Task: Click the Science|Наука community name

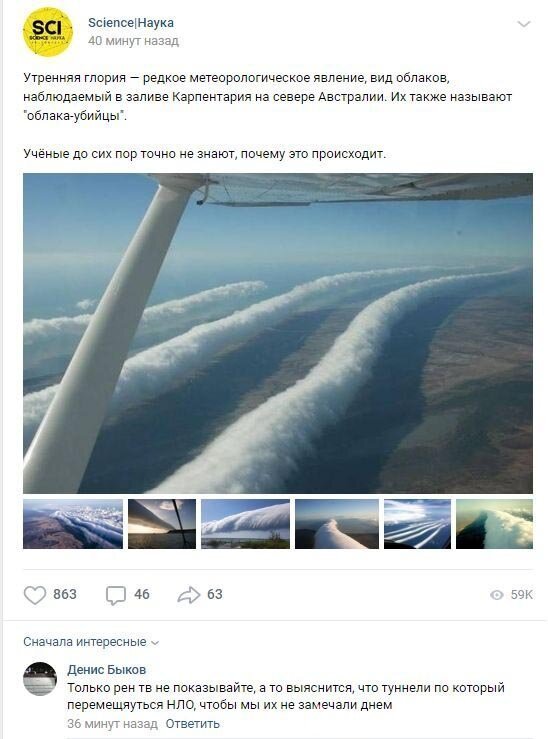Action: click(x=131, y=23)
